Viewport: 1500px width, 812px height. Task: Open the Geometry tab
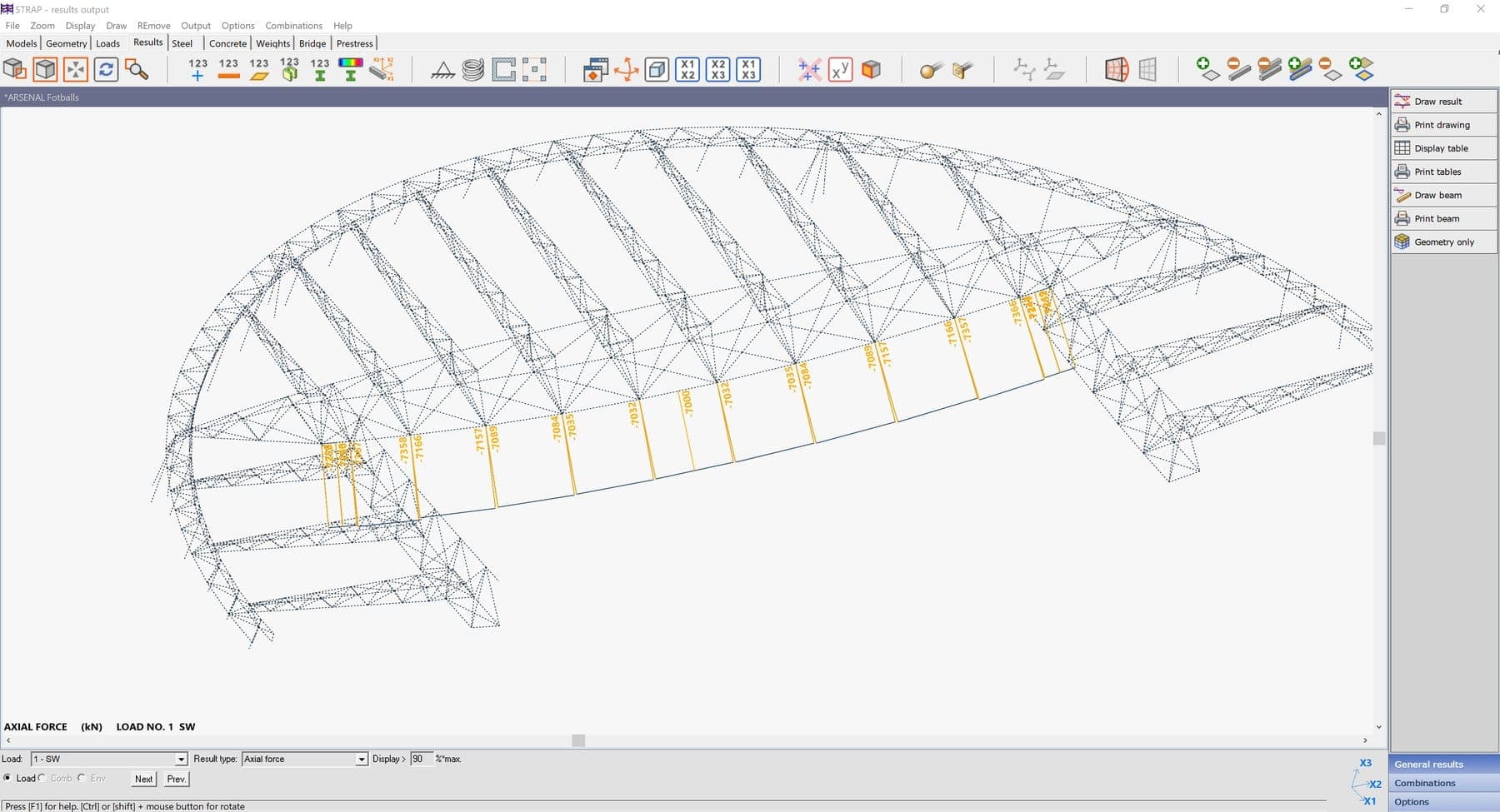(x=66, y=43)
